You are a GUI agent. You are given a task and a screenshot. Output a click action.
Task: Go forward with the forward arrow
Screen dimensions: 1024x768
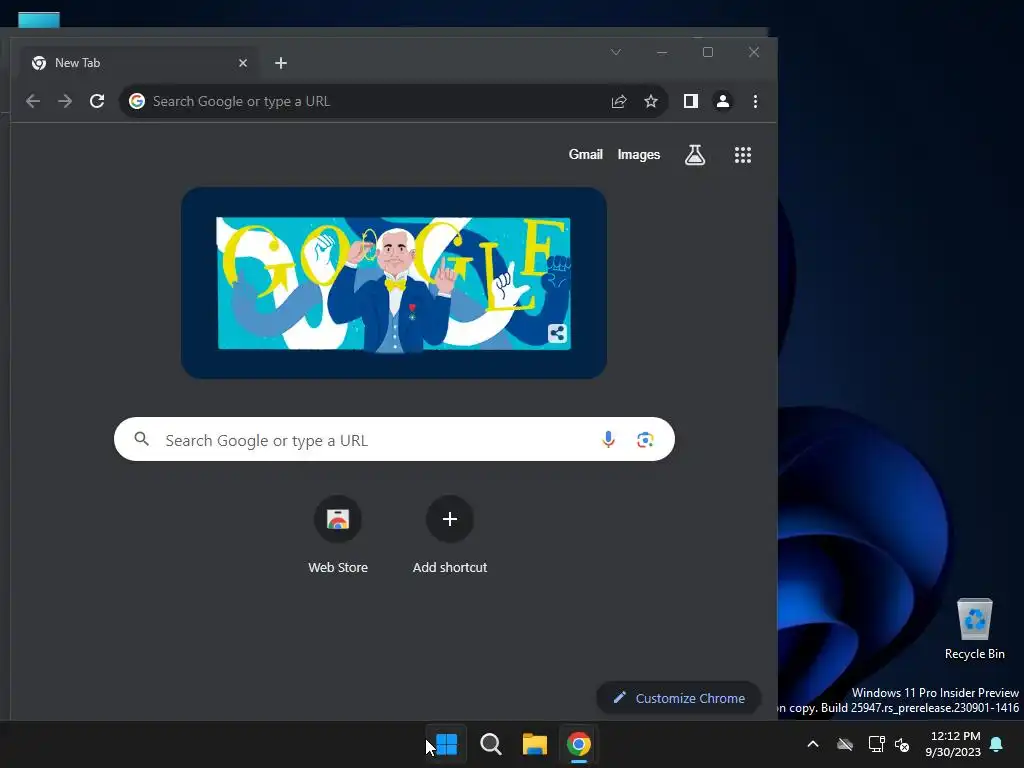[x=65, y=101]
